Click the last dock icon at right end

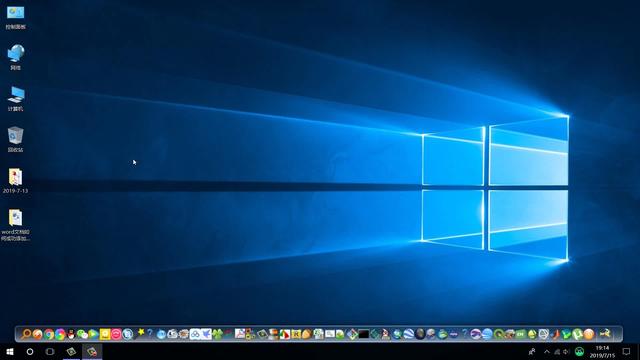click(x=604, y=333)
